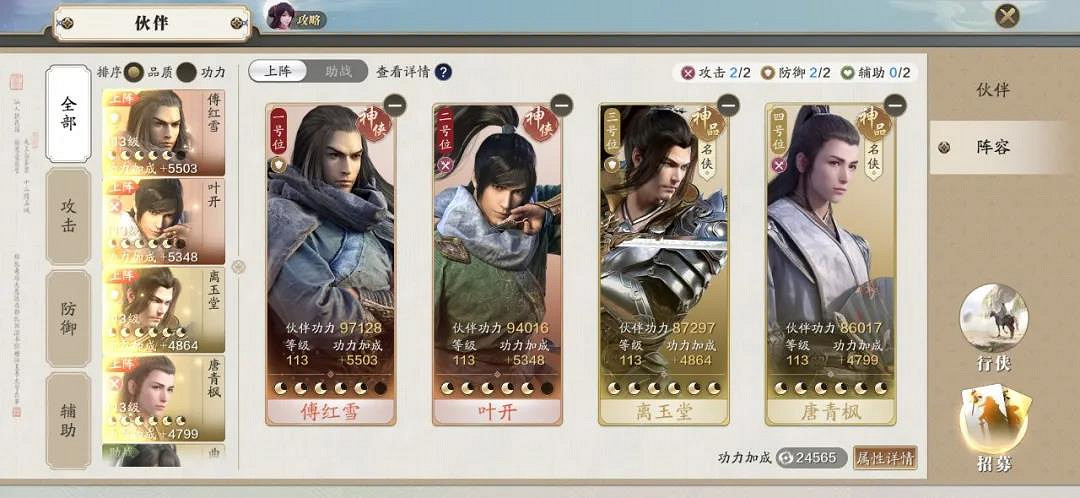Open the 攻略 guide avatar icon
Viewport: 1080px width, 498px height.
click(x=281, y=17)
